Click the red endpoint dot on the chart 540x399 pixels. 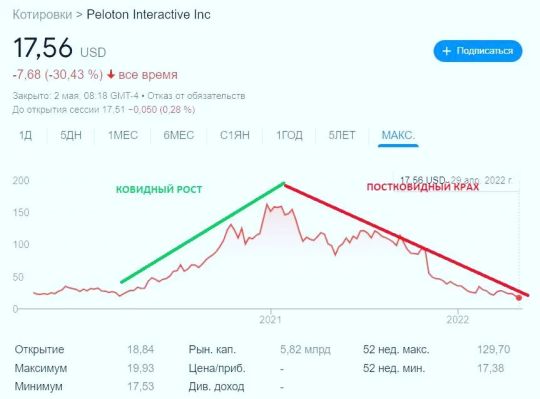519,298
